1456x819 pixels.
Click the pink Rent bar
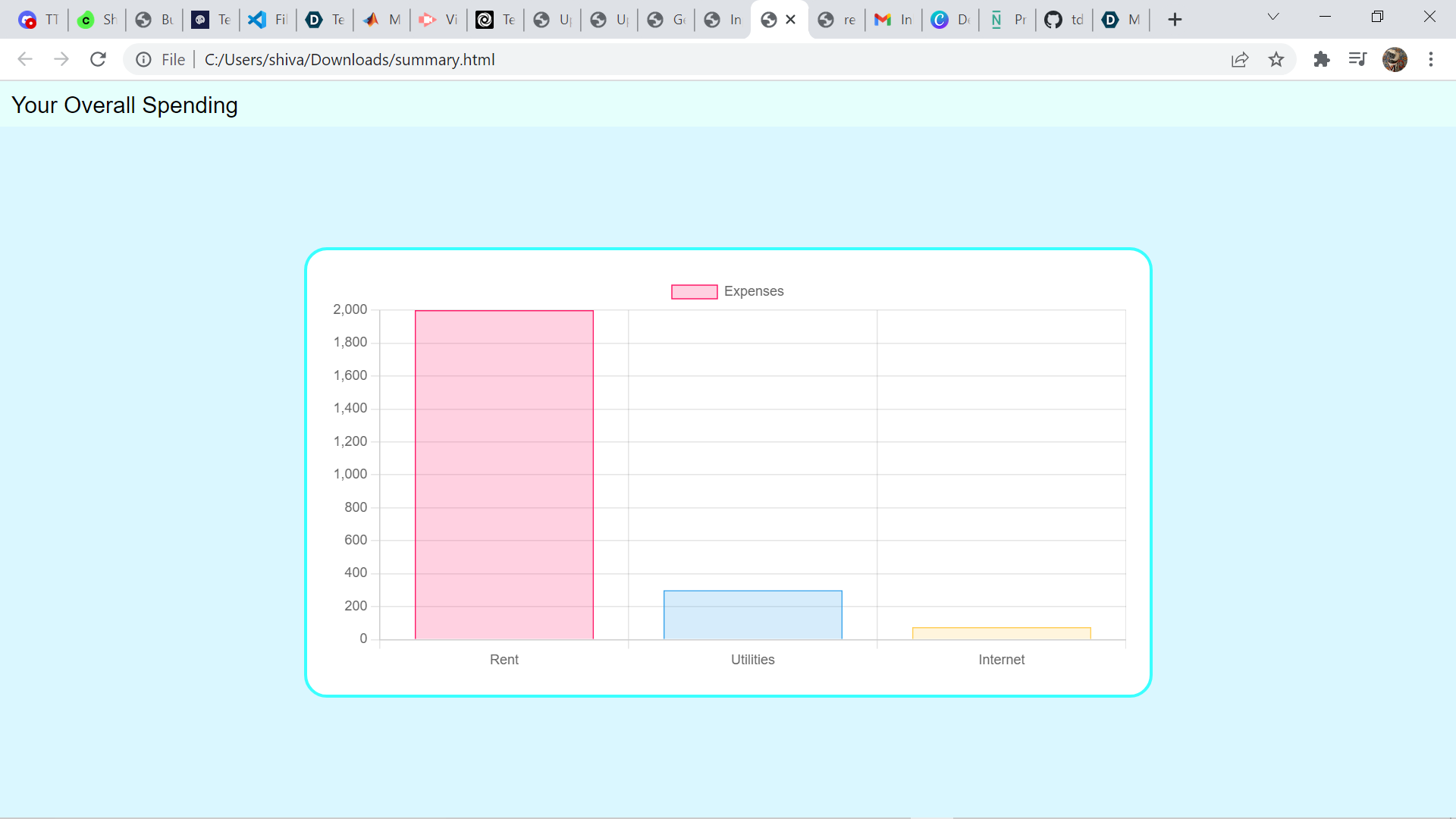pos(504,475)
